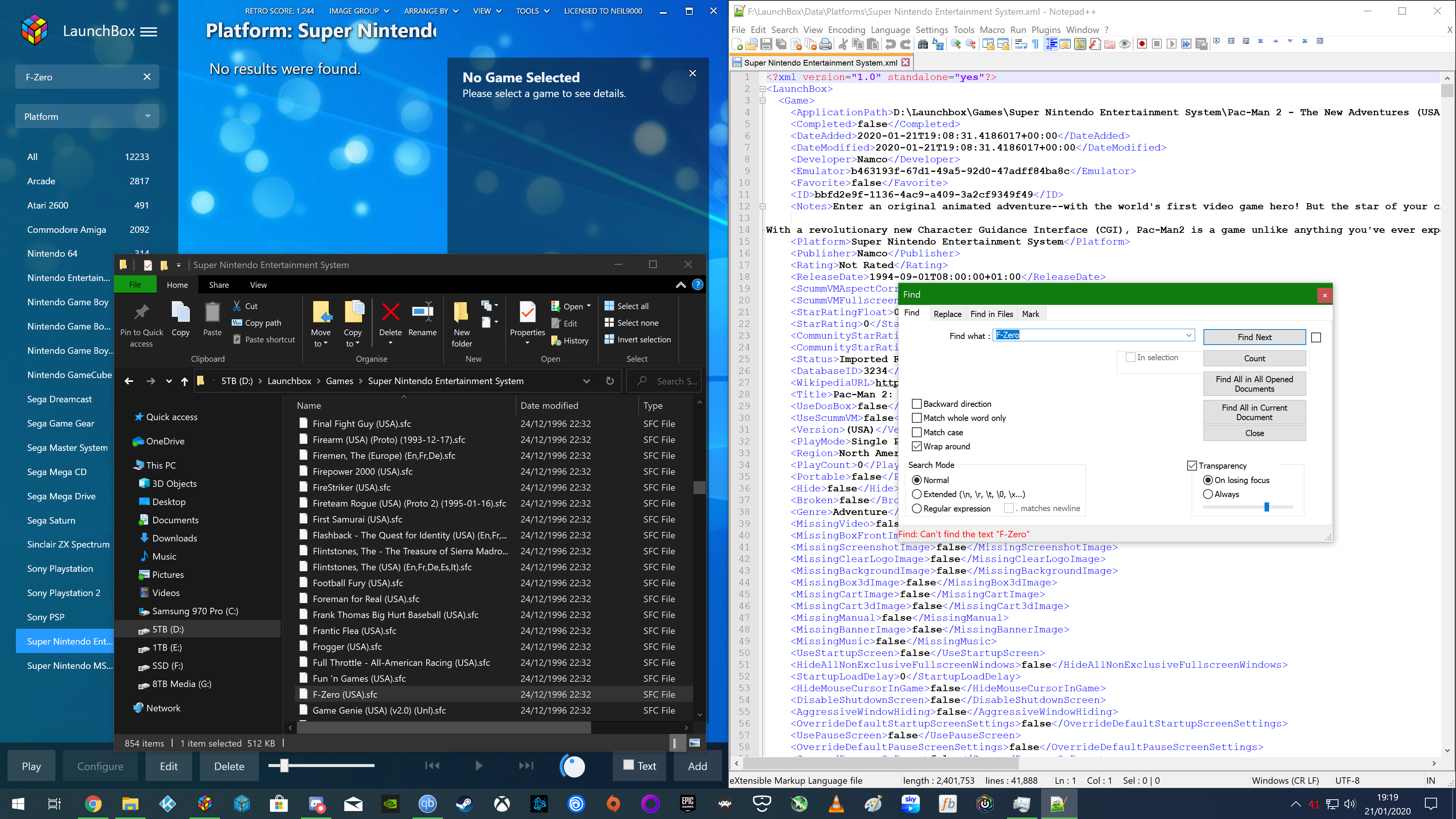Click the Notepad++ Print toolbar icon
1456x819 pixels.
click(825, 44)
